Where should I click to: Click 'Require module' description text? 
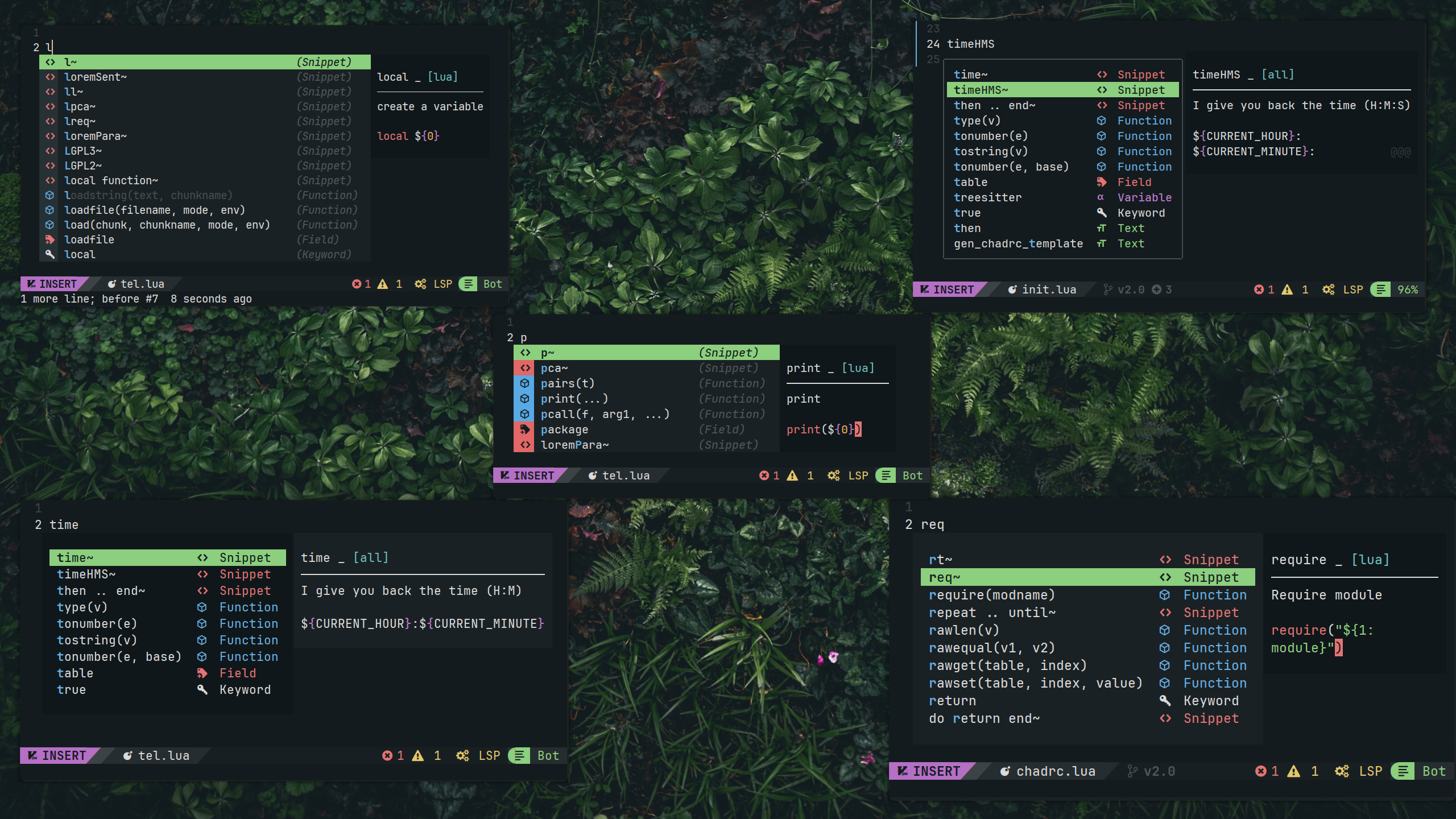tap(1326, 595)
